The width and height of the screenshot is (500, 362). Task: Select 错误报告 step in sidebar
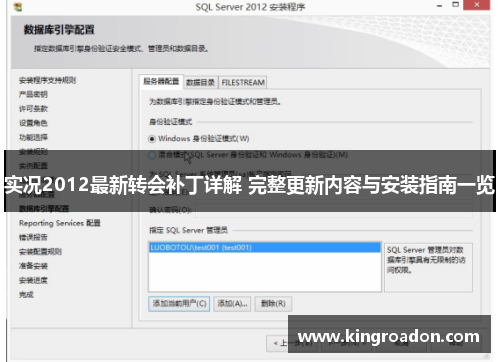point(33,237)
